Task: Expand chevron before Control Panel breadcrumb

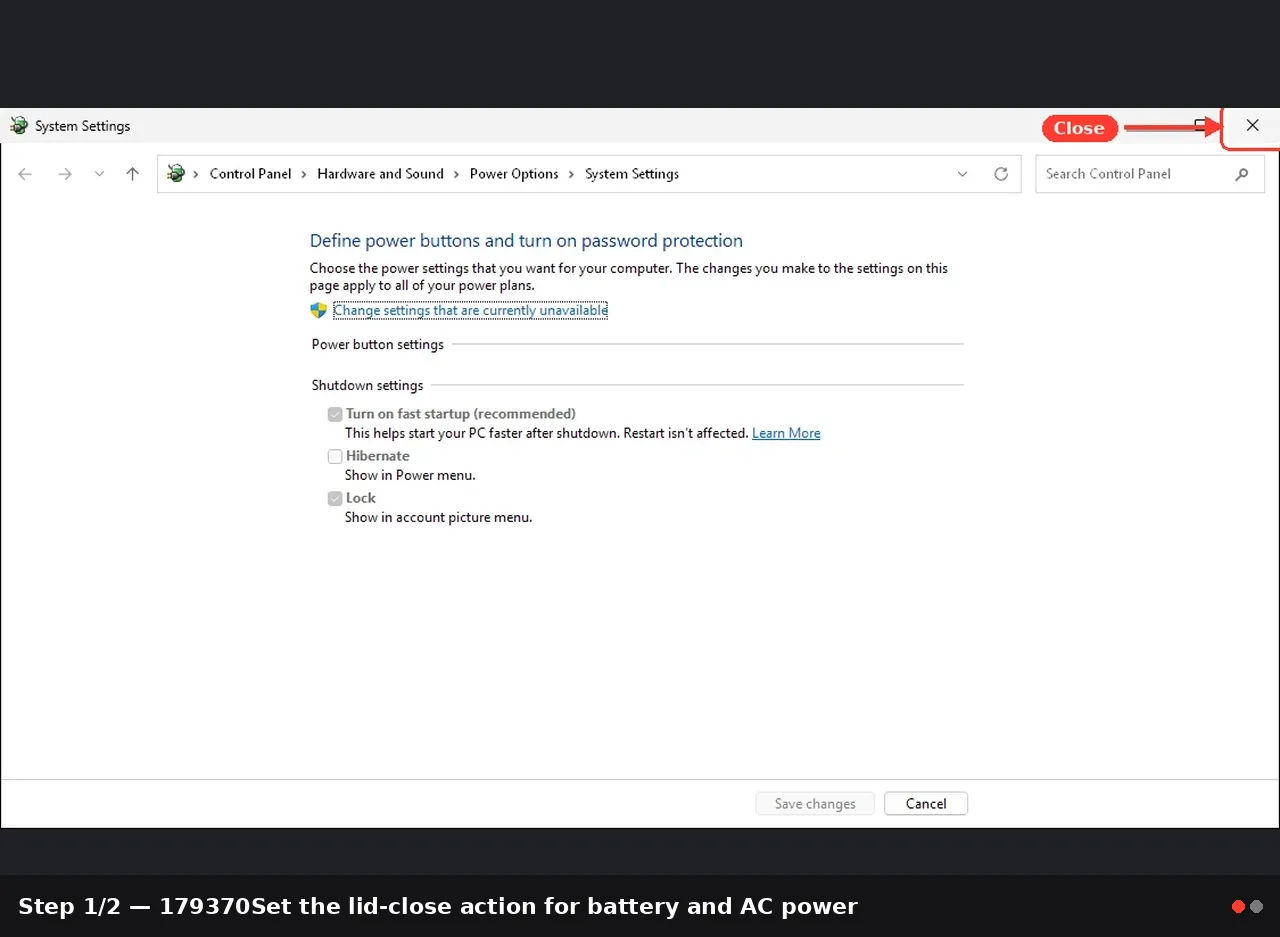Action: click(x=196, y=174)
